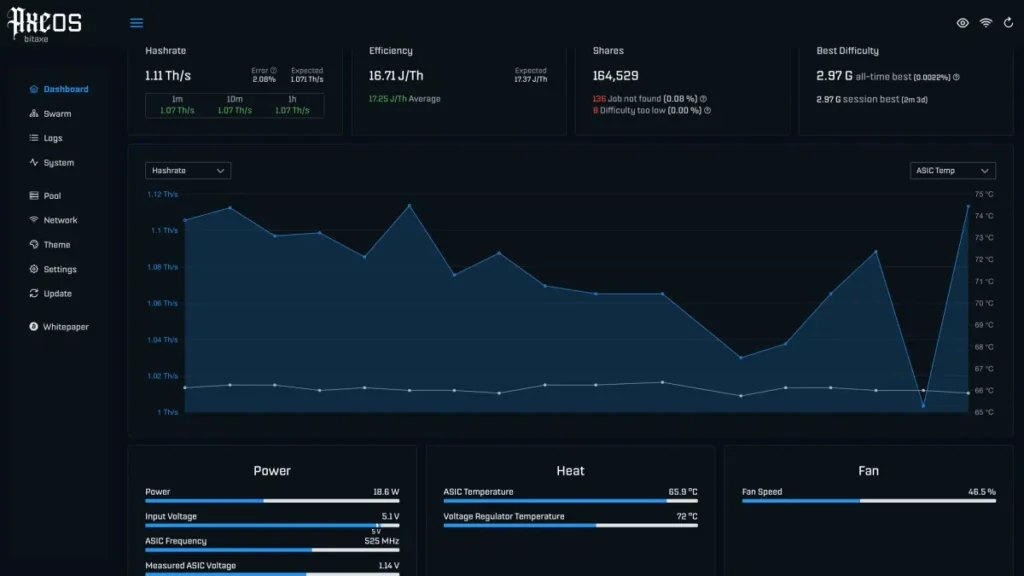Click the Whitepaper bitcoin icon
This screenshot has height=576, width=1024.
point(34,327)
